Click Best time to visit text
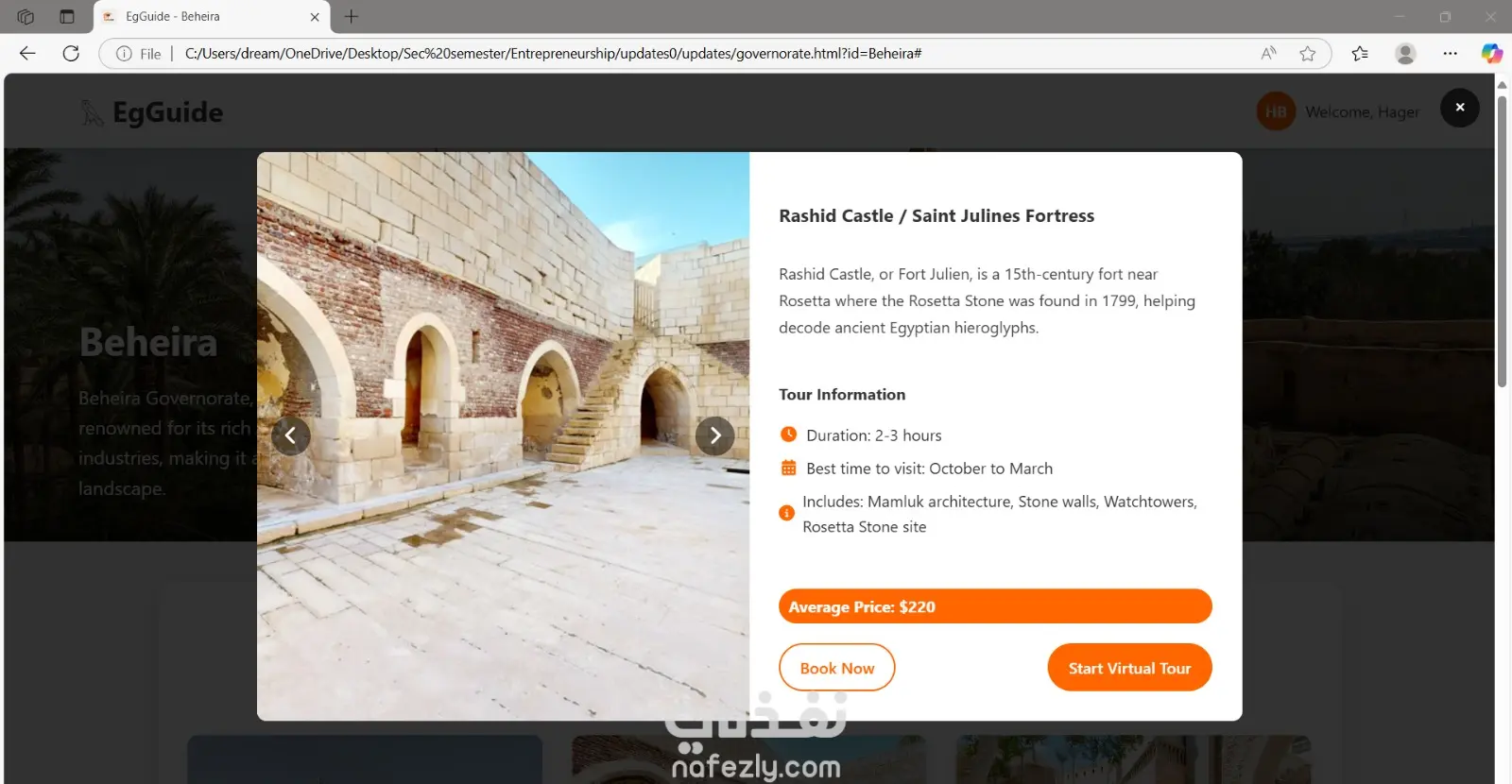The image size is (1512, 784). click(x=929, y=469)
